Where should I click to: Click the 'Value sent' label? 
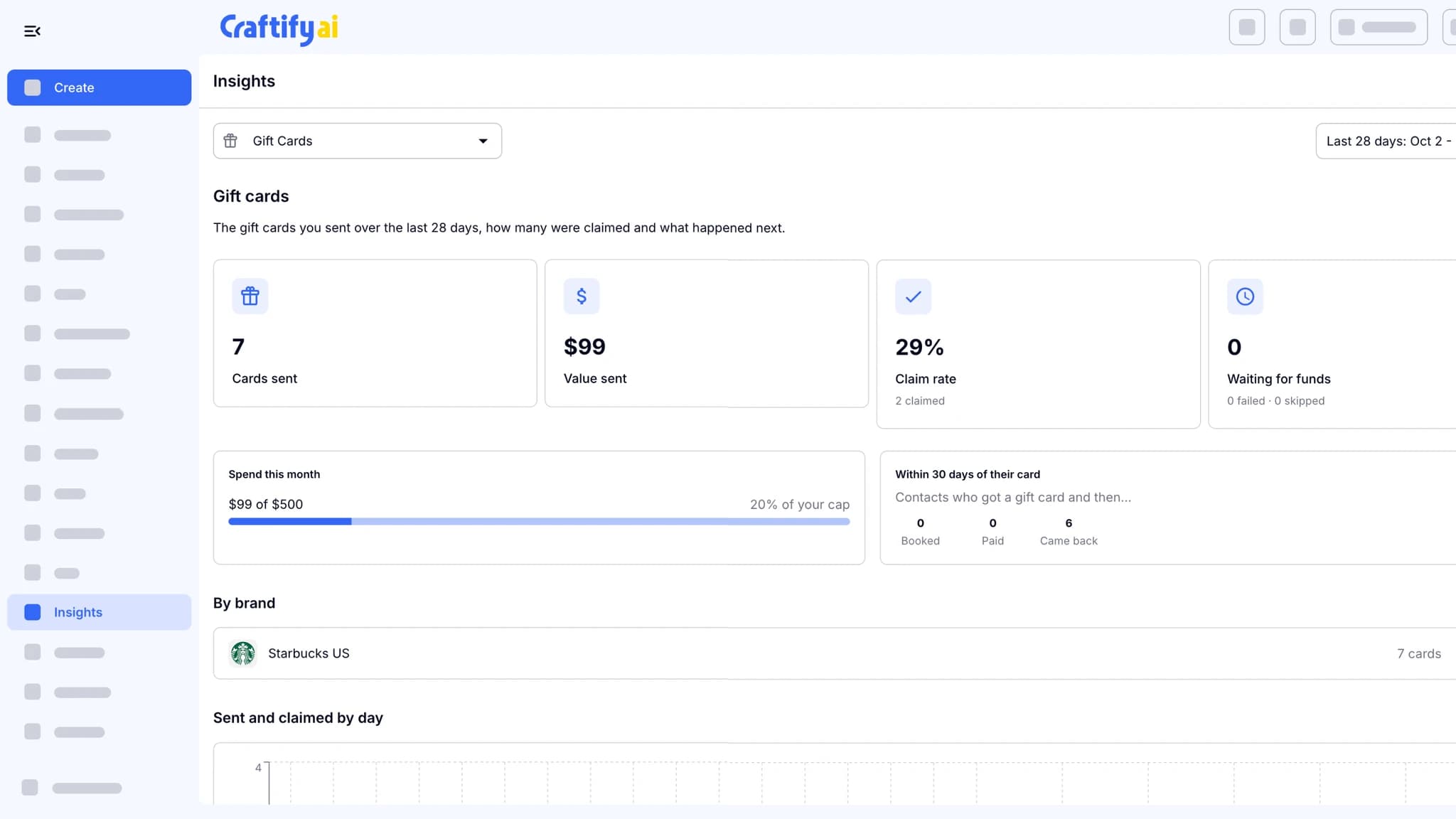[x=595, y=379]
